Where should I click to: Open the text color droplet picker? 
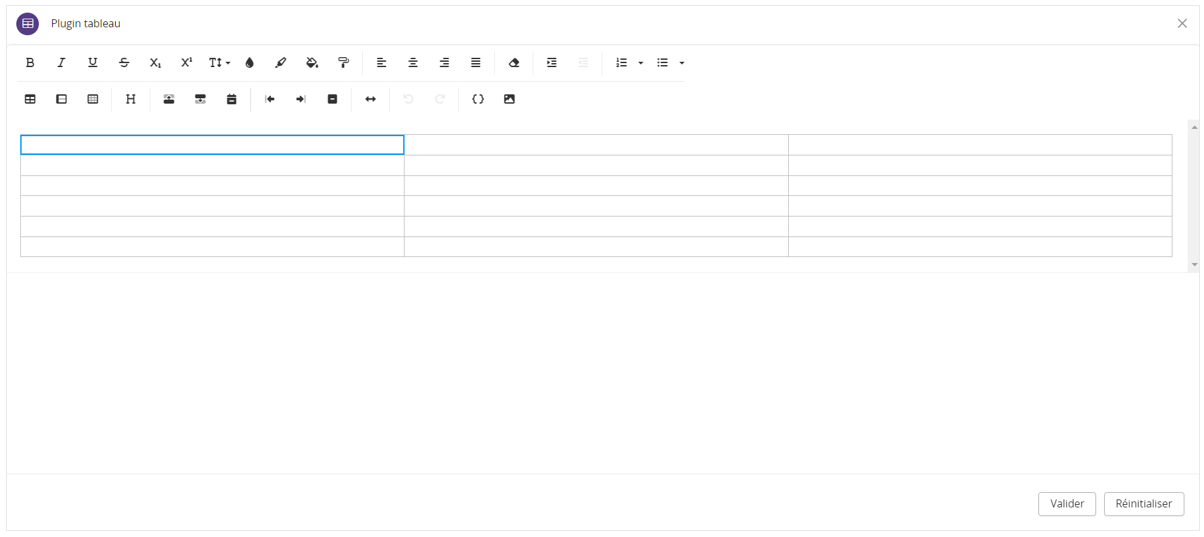249,63
